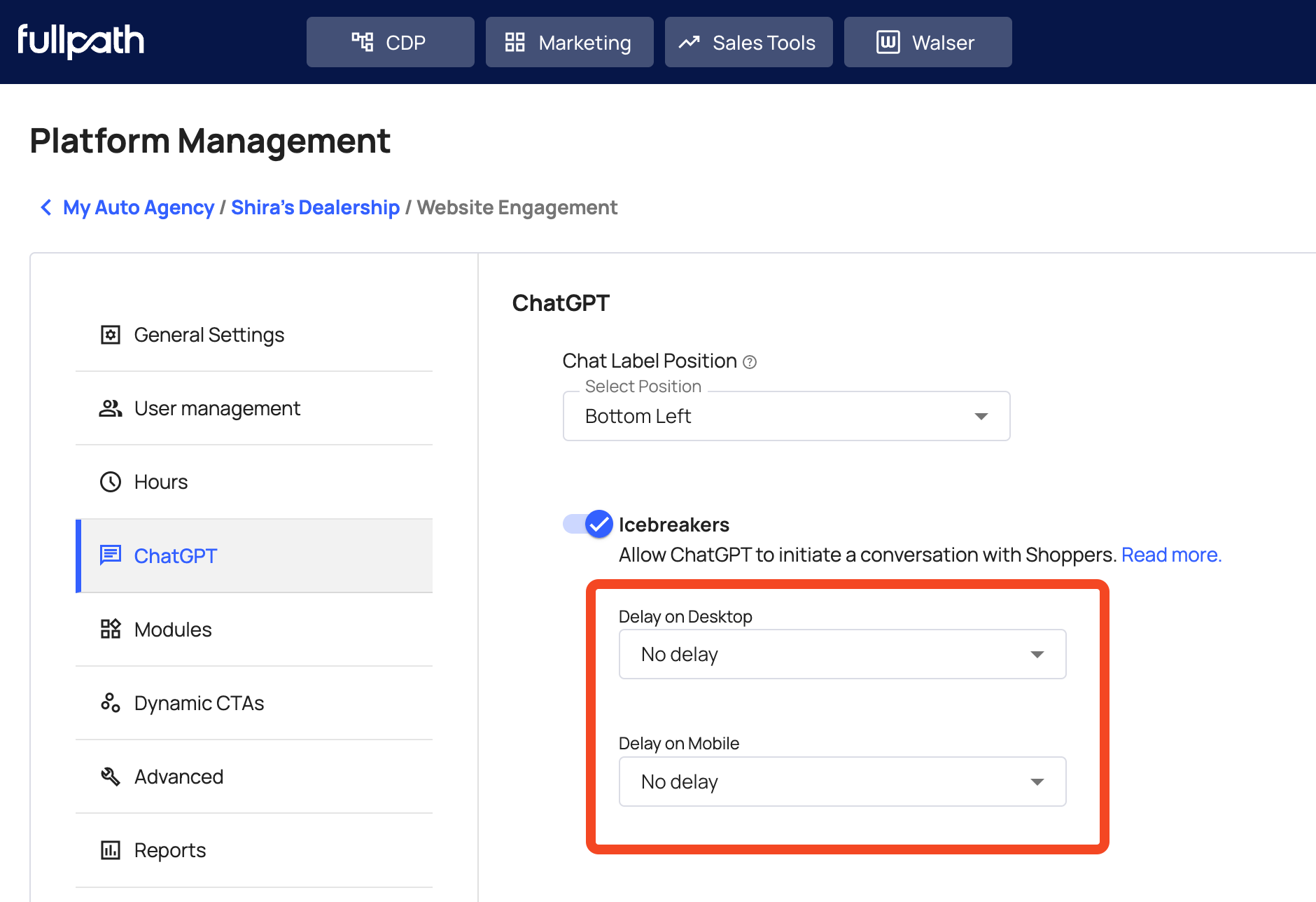Click the Hours clock icon
Image resolution: width=1316 pixels, height=902 pixels.
pos(111,482)
